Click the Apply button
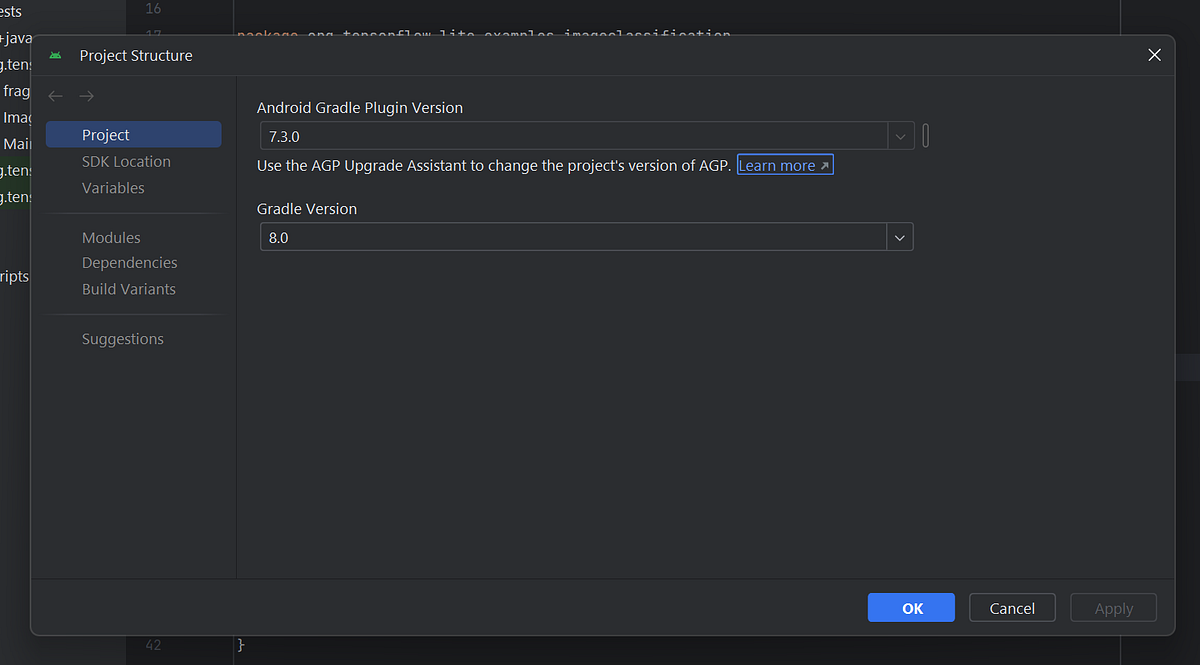1200x665 pixels. [1113, 607]
